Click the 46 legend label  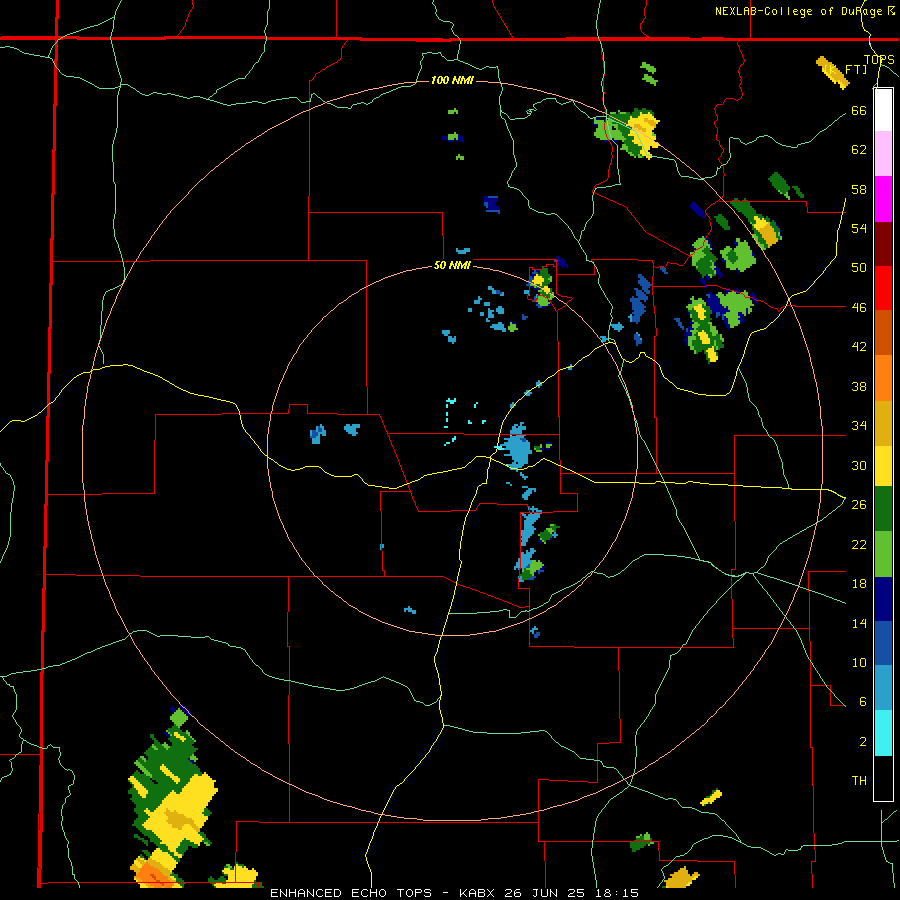tap(859, 307)
